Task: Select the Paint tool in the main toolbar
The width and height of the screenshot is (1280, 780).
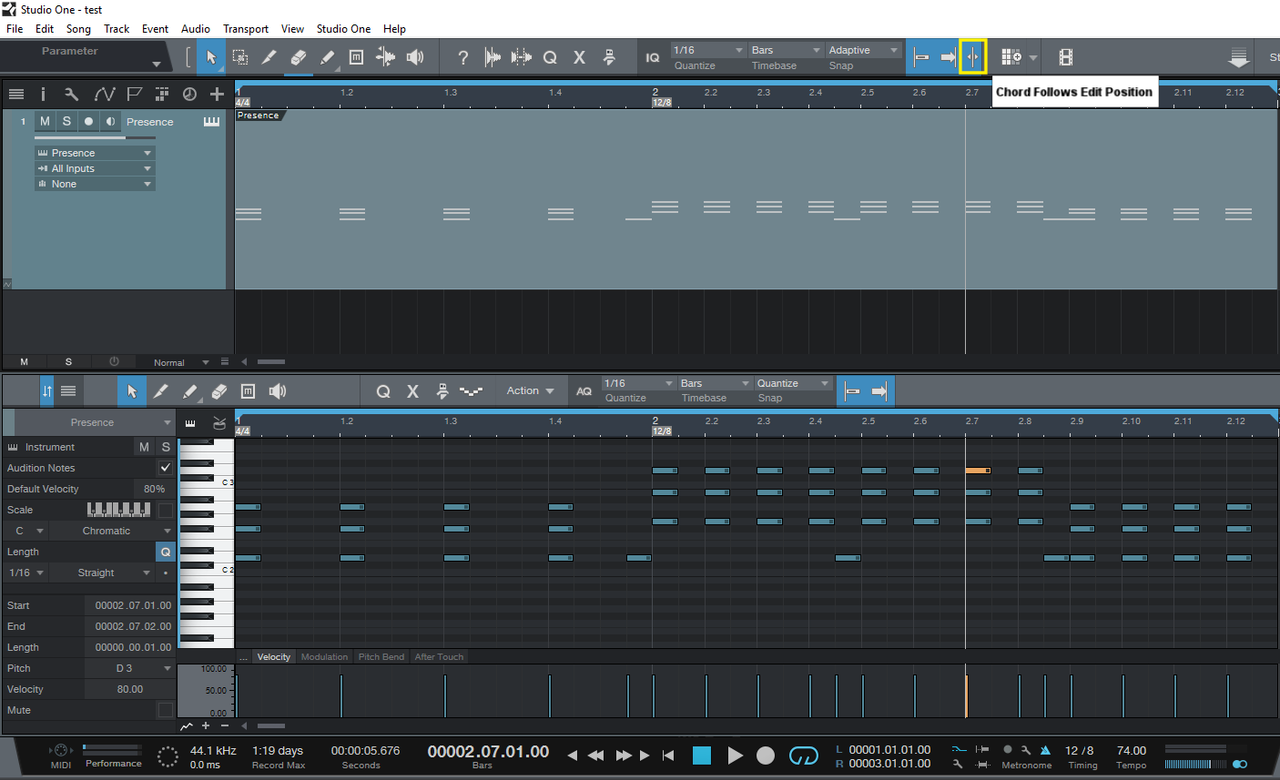Action: pos(327,58)
